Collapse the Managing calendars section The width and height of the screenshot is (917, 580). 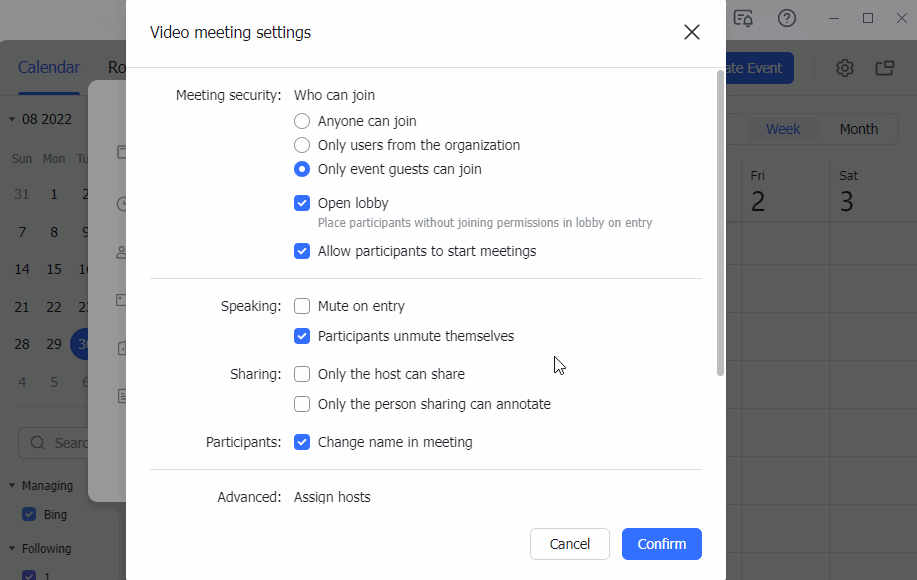tap(12, 486)
